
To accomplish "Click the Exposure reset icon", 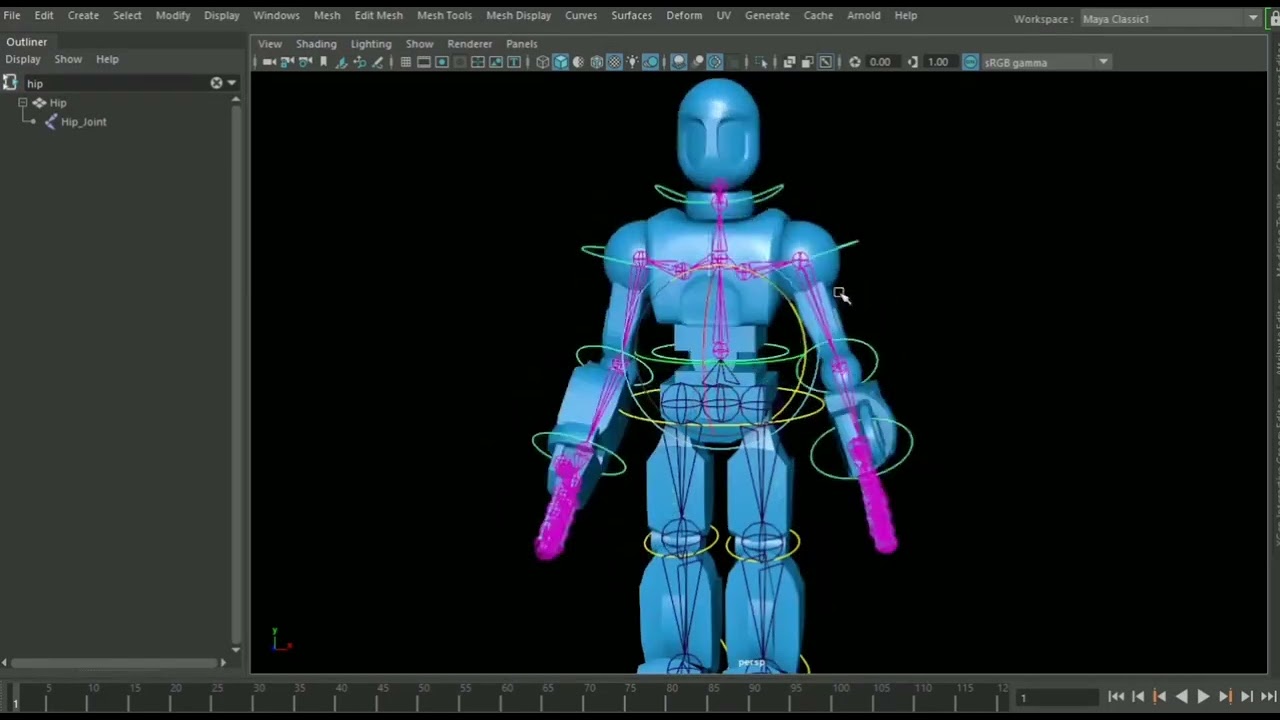I will pos(855,62).
